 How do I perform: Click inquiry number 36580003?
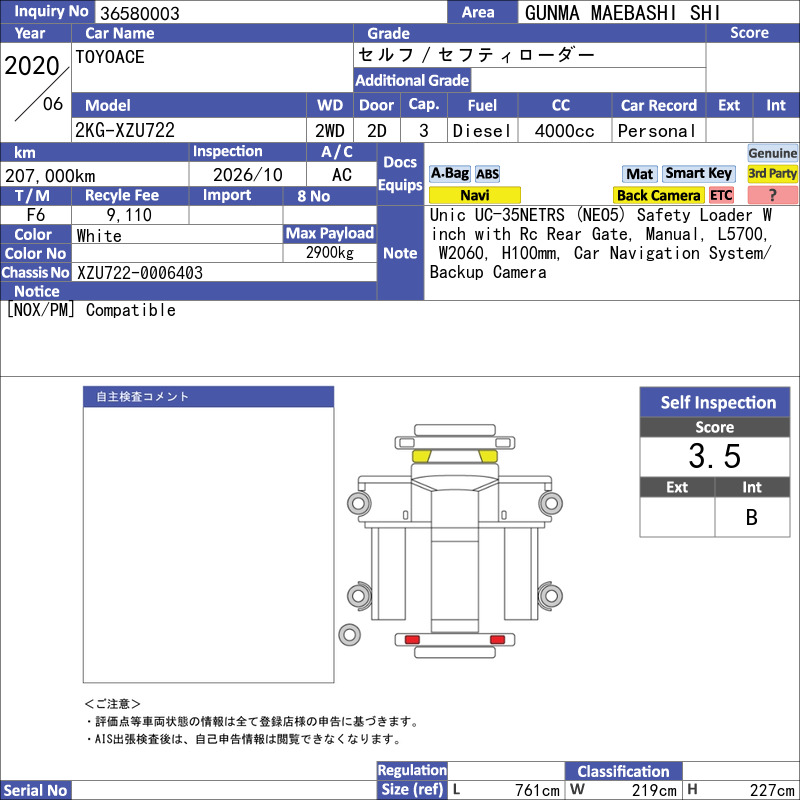140,13
